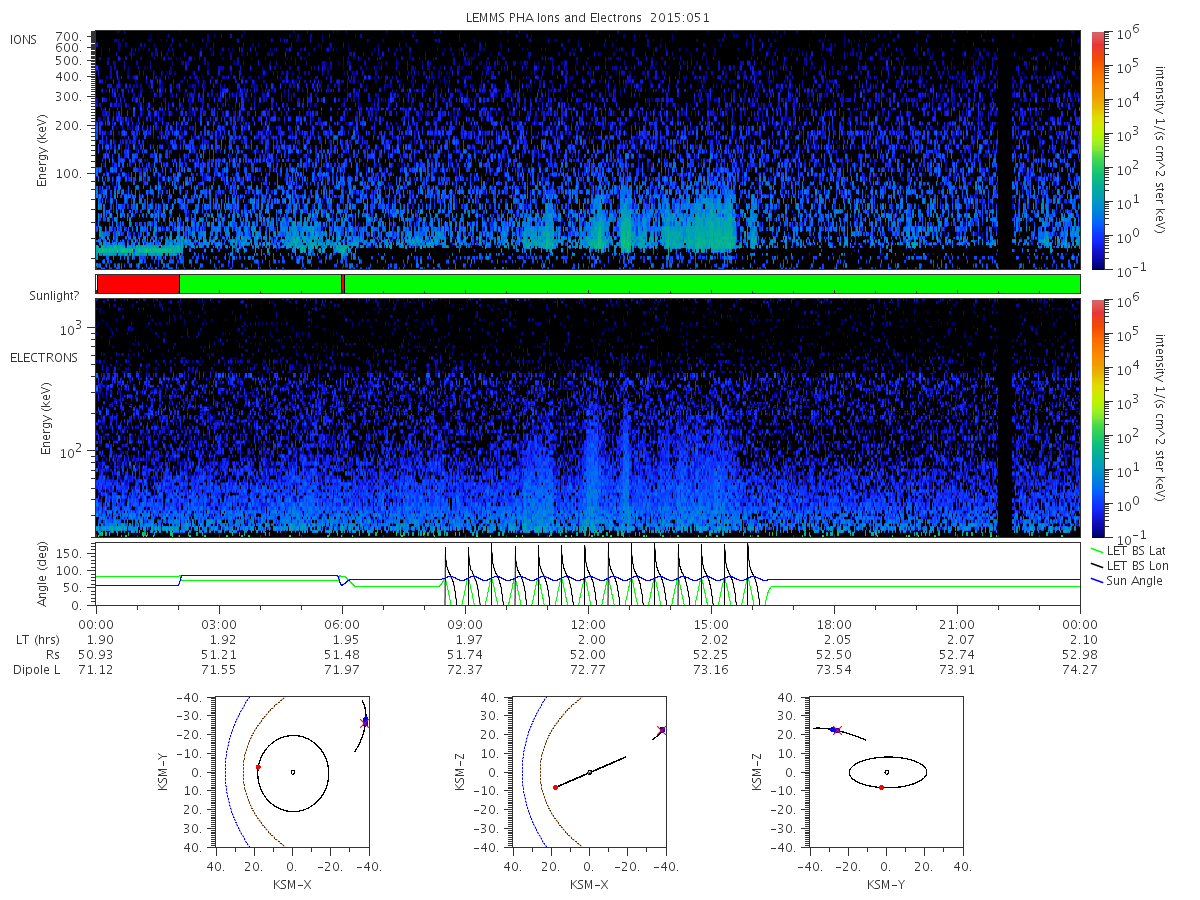Click the 'Sunlight?' label
The width and height of the screenshot is (1200, 900).
click(56, 296)
